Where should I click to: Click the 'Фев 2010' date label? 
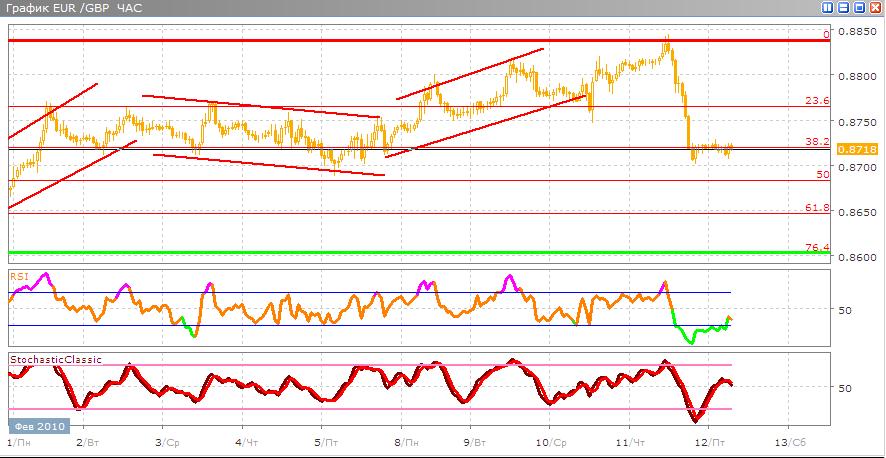tap(37, 423)
